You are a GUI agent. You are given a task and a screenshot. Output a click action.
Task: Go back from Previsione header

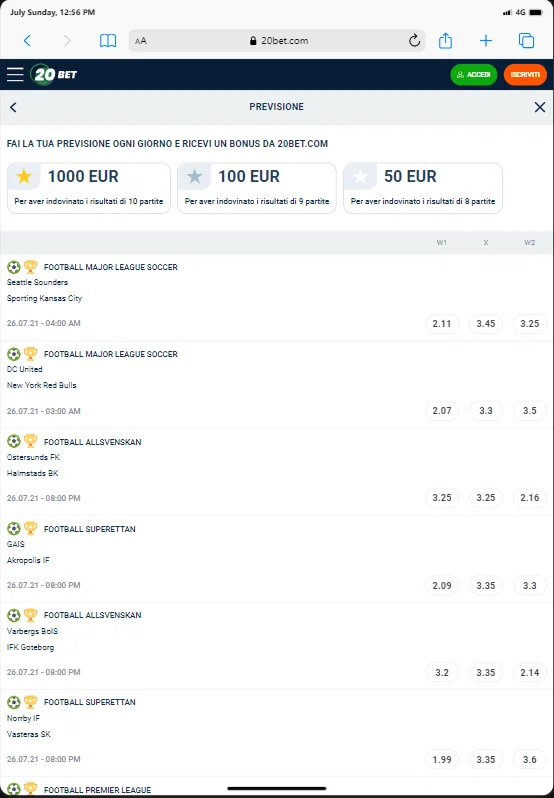(13, 107)
